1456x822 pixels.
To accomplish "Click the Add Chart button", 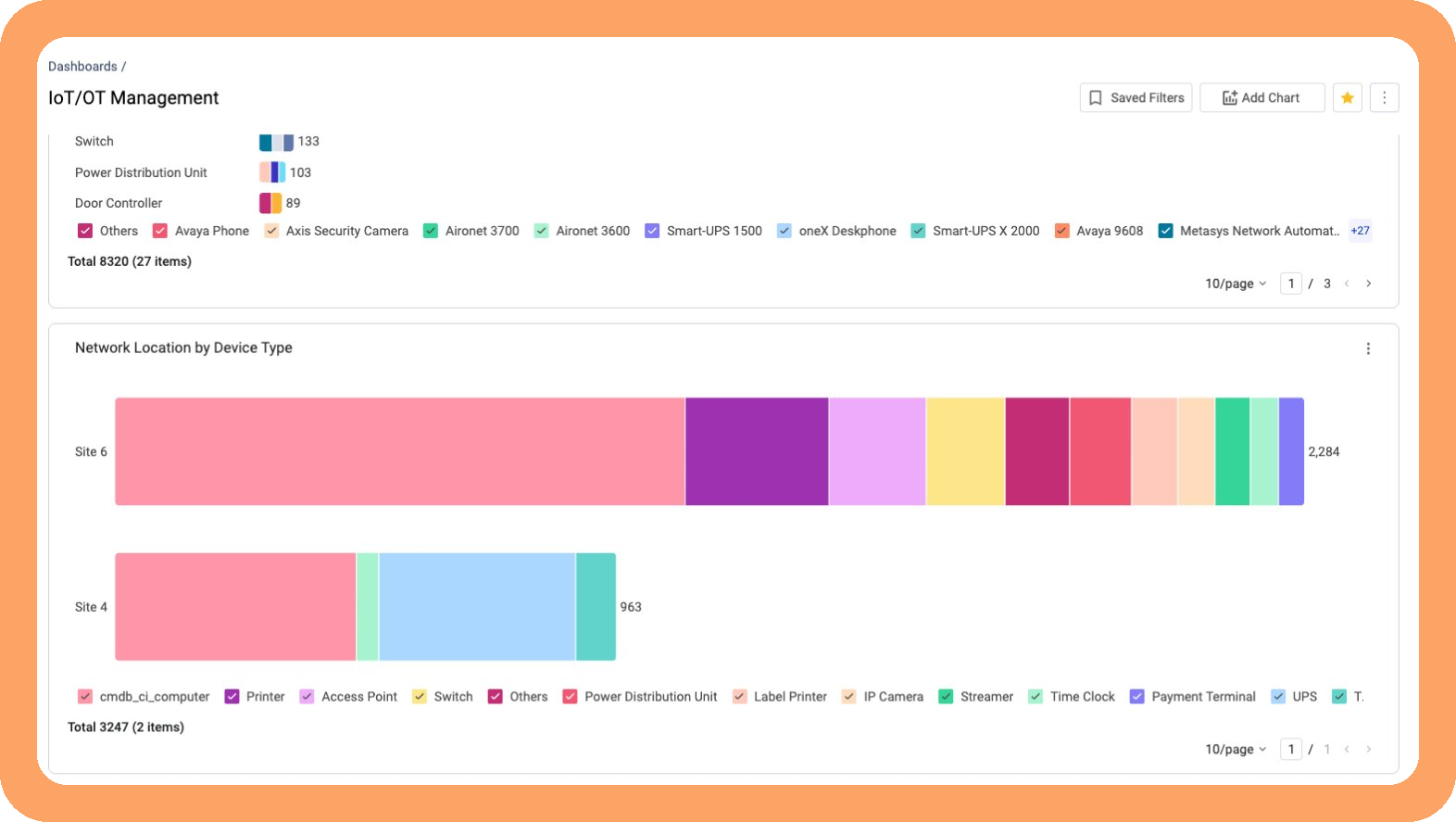I will (1261, 97).
